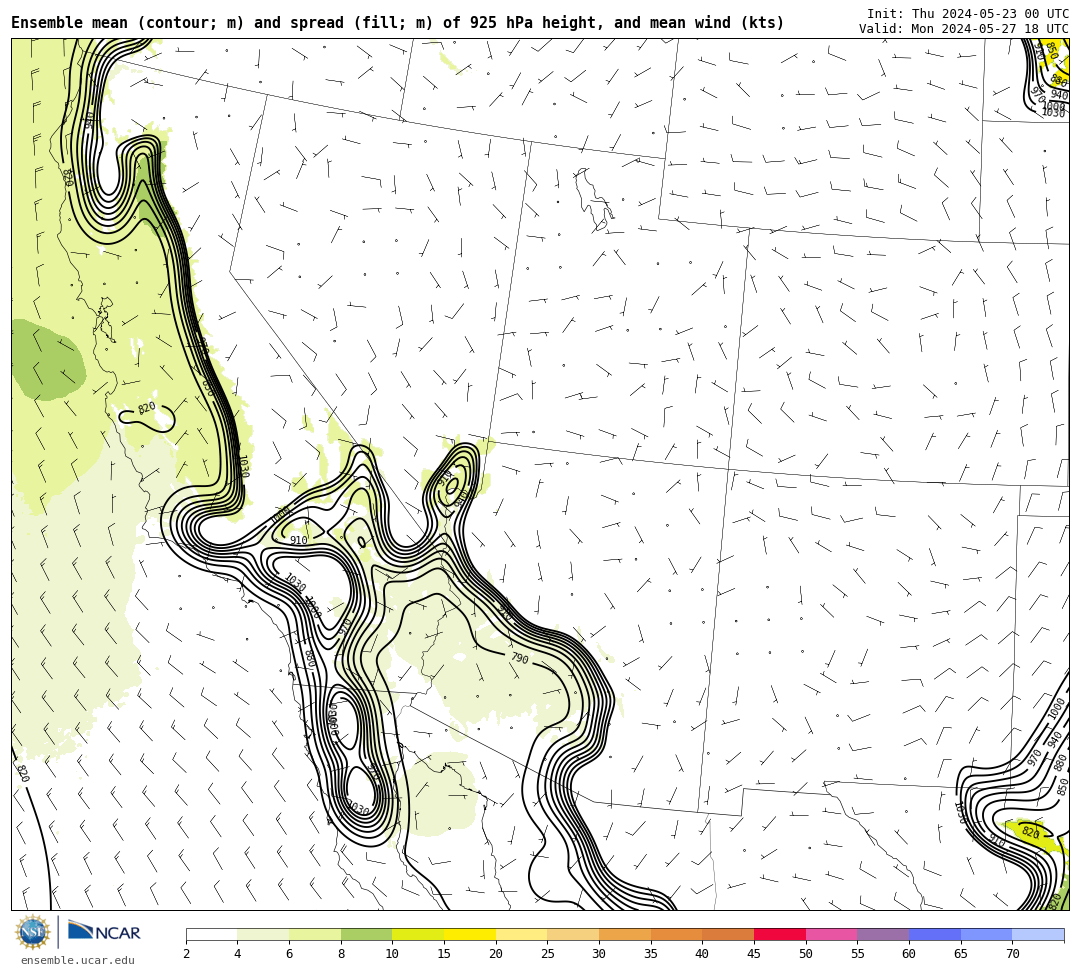1080x973 pixels.
Task: Click the Init: Thu 2024-05-23 00 UTC text
Action: click(x=968, y=14)
